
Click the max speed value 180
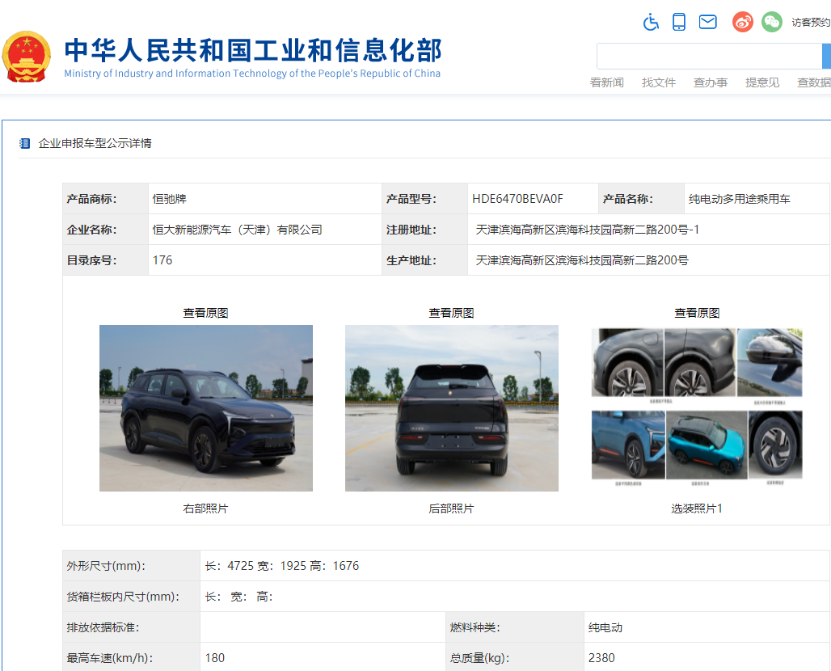[x=215, y=658]
